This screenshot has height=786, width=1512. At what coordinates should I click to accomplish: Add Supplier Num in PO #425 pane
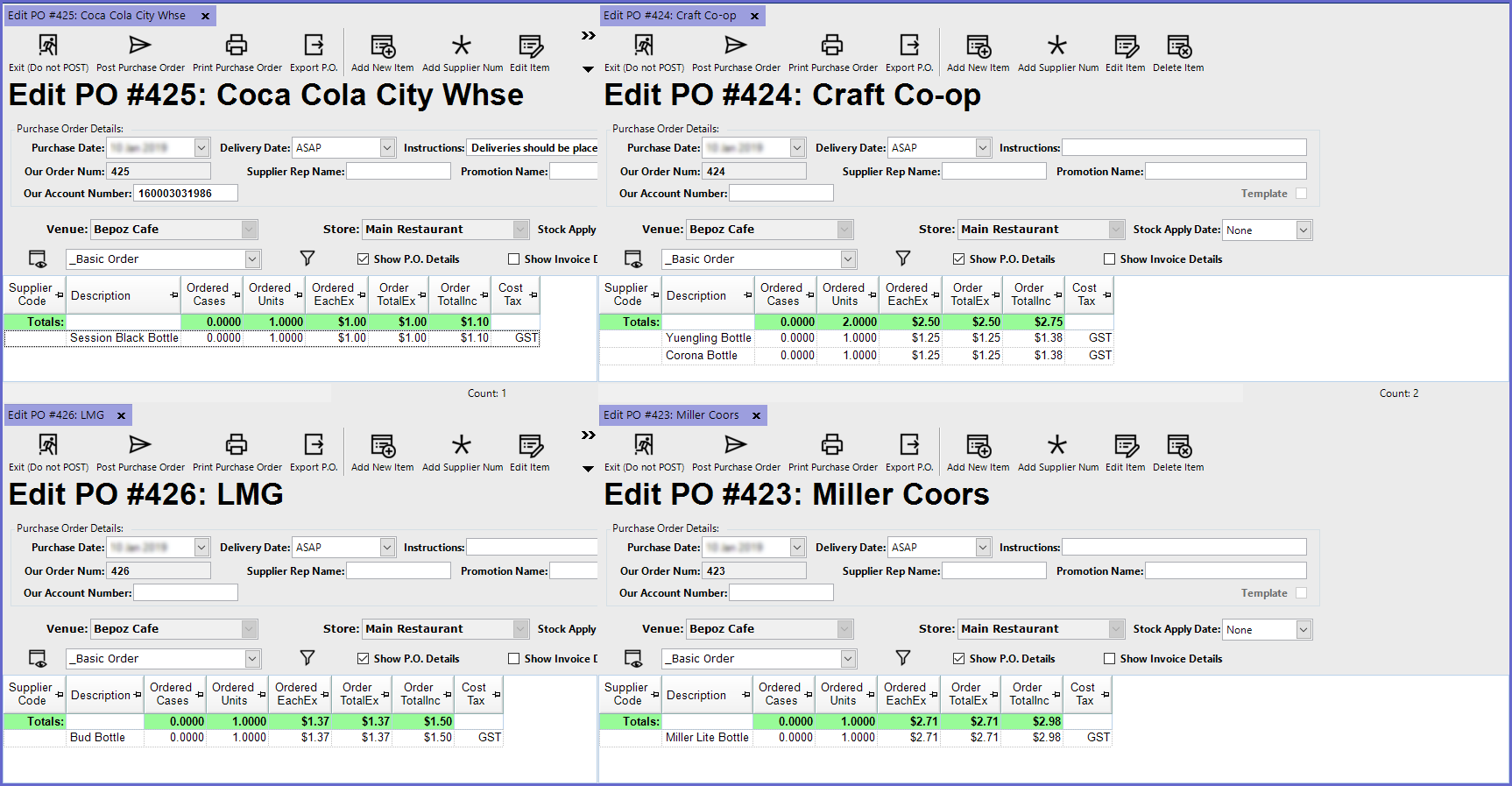(x=462, y=53)
